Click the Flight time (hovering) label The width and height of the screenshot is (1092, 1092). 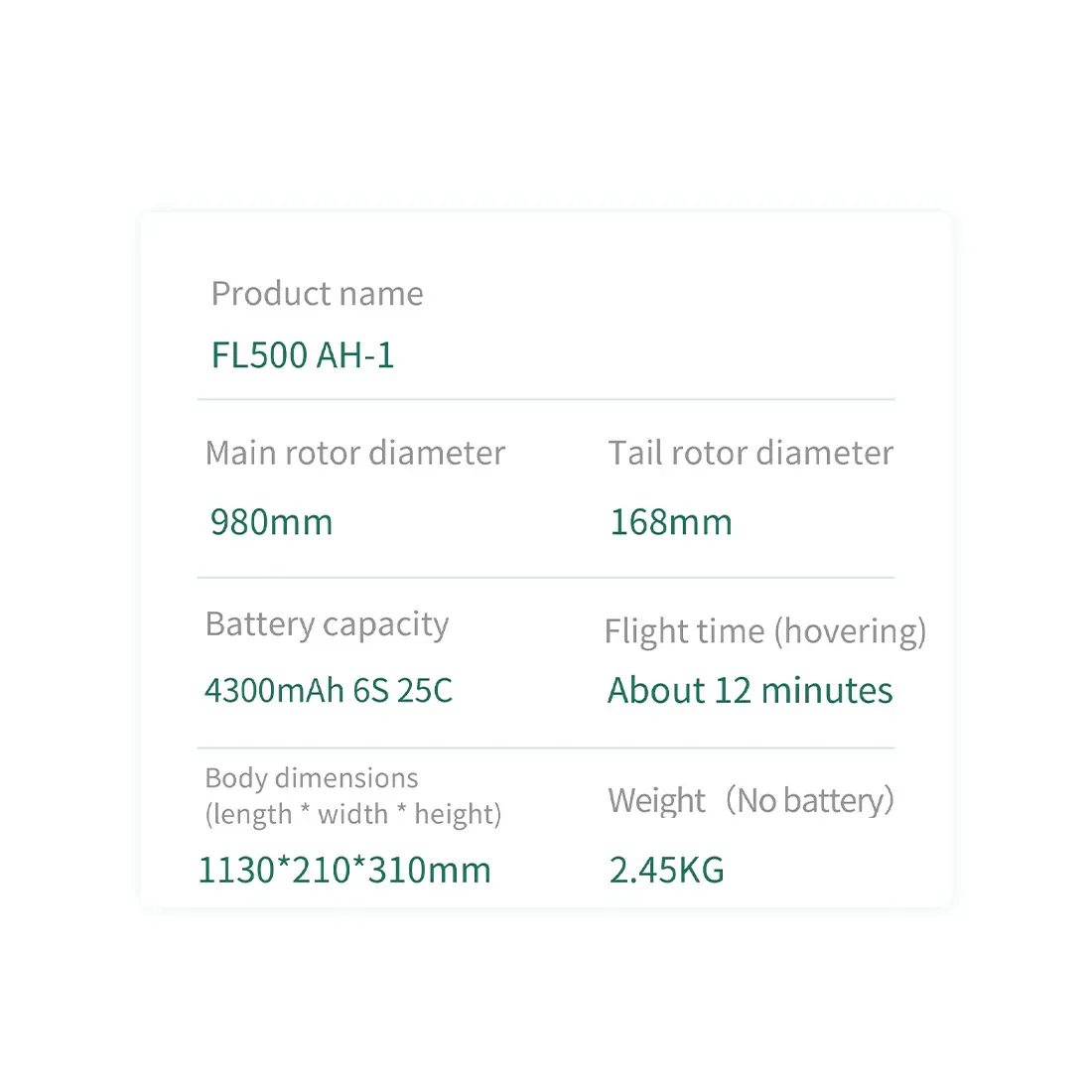point(765,631)
